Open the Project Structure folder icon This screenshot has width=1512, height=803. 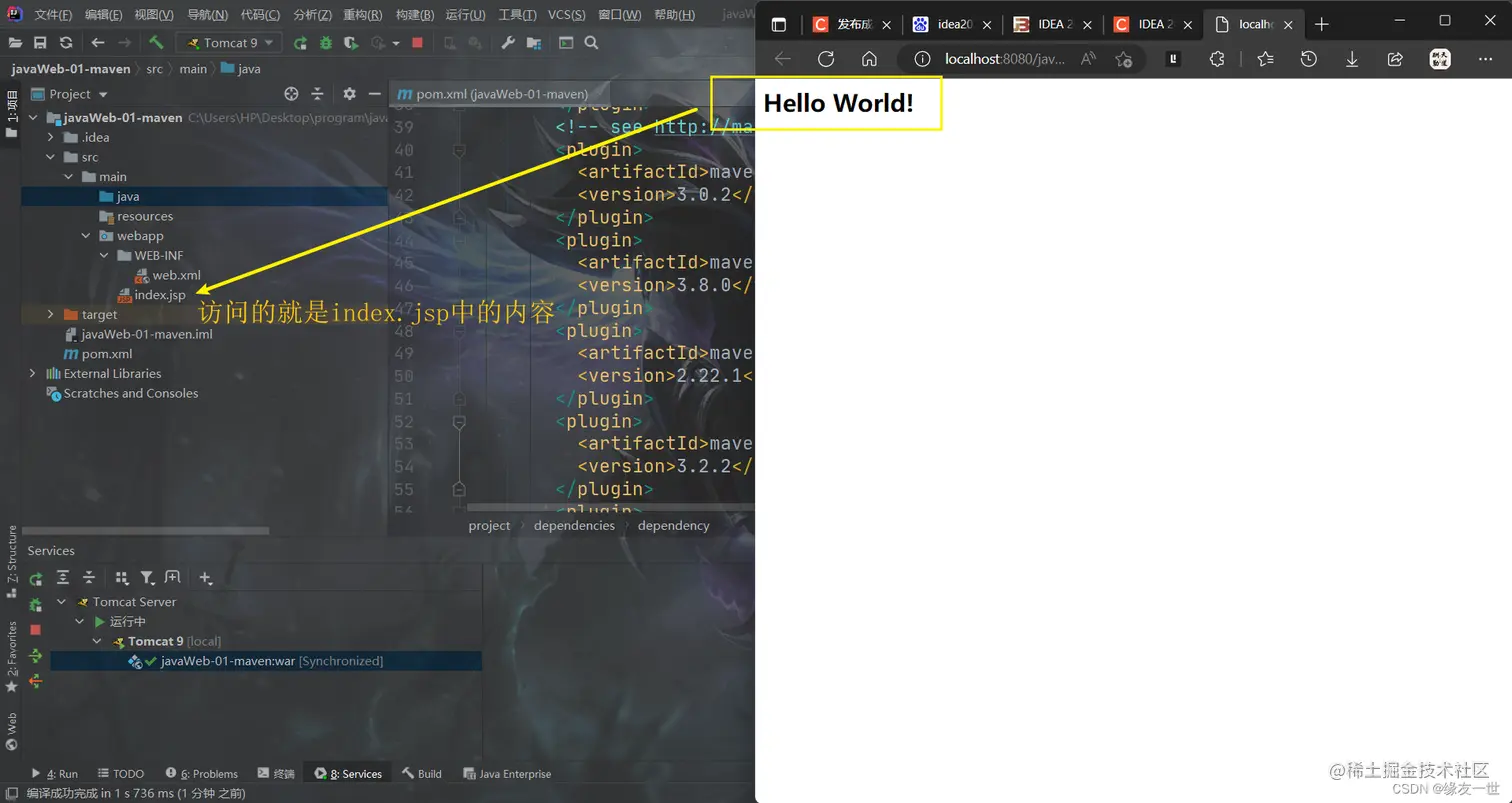[x=534, y=43]
